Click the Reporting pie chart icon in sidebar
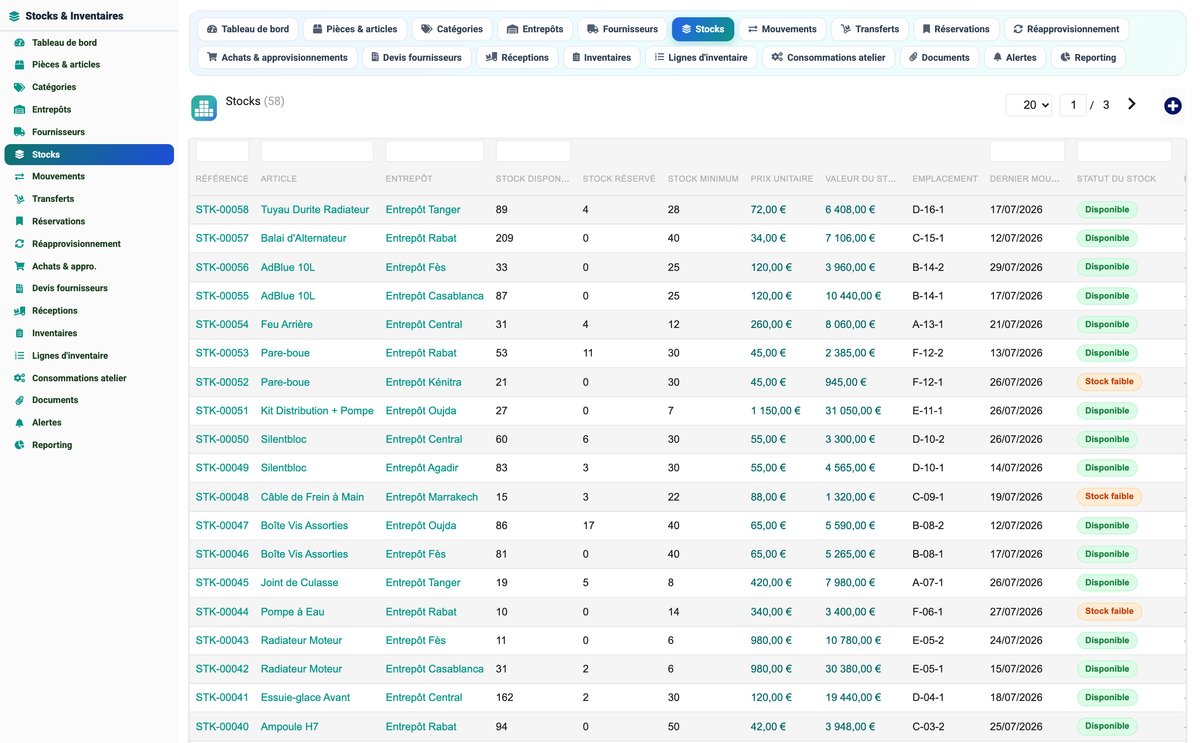This screenshot has width=1200, height=743. [19, 445]
